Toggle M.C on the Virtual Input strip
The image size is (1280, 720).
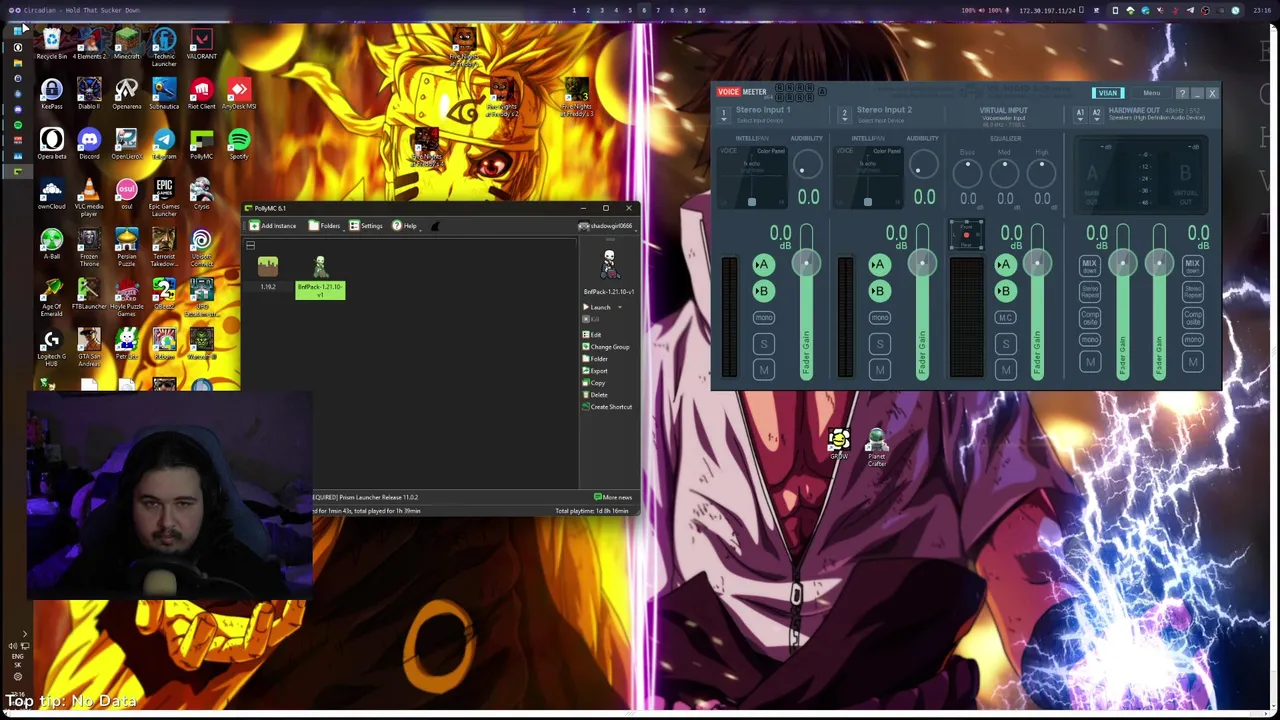(x=1005, y=318)
